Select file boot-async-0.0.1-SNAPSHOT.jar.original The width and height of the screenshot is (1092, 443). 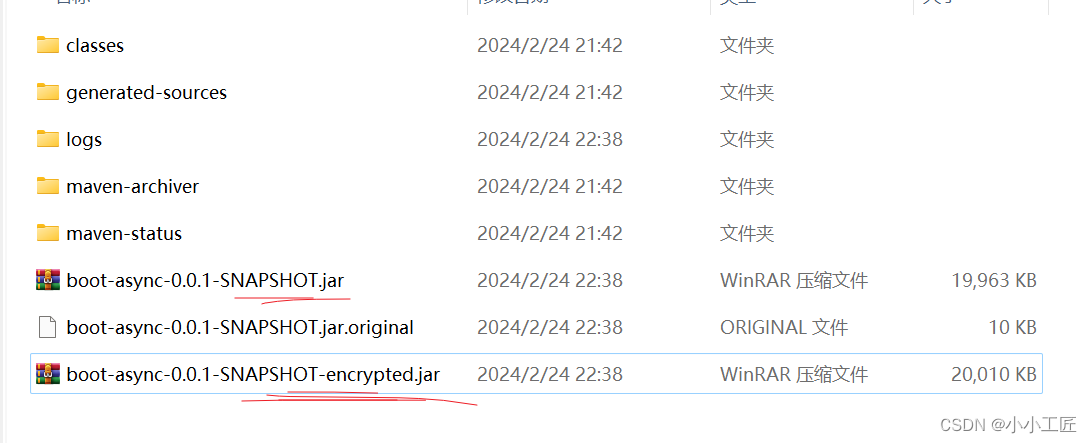click(240, 327)
